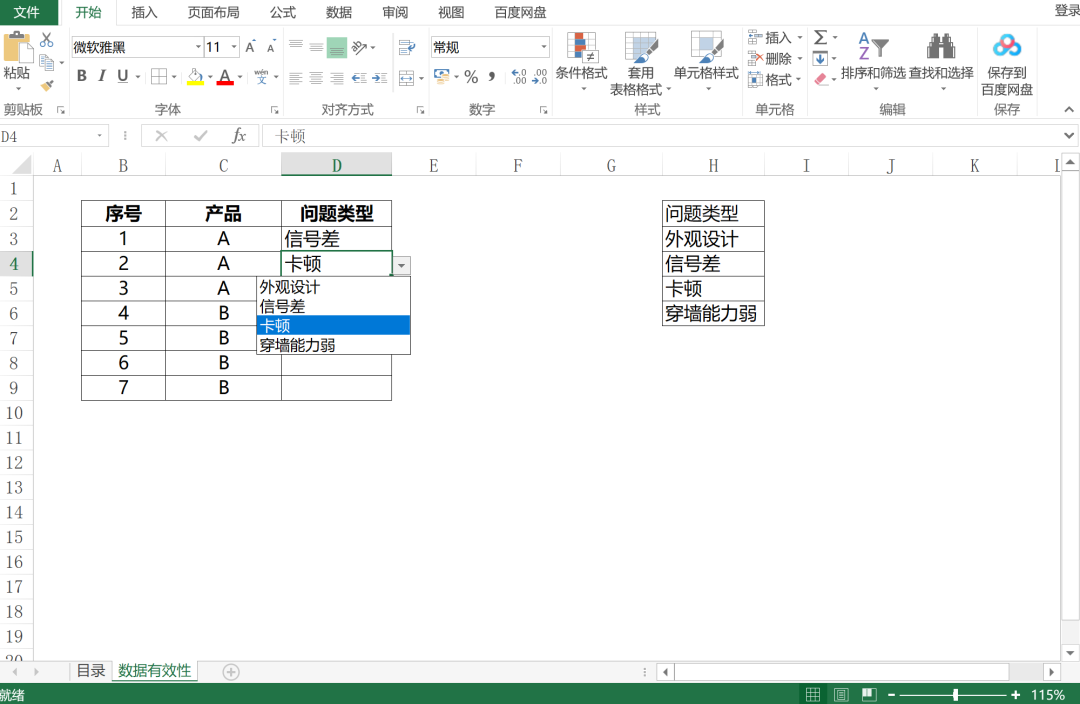Click the Paste icon
Viewport: 1080px width, 704px height.
click(17, 48)
